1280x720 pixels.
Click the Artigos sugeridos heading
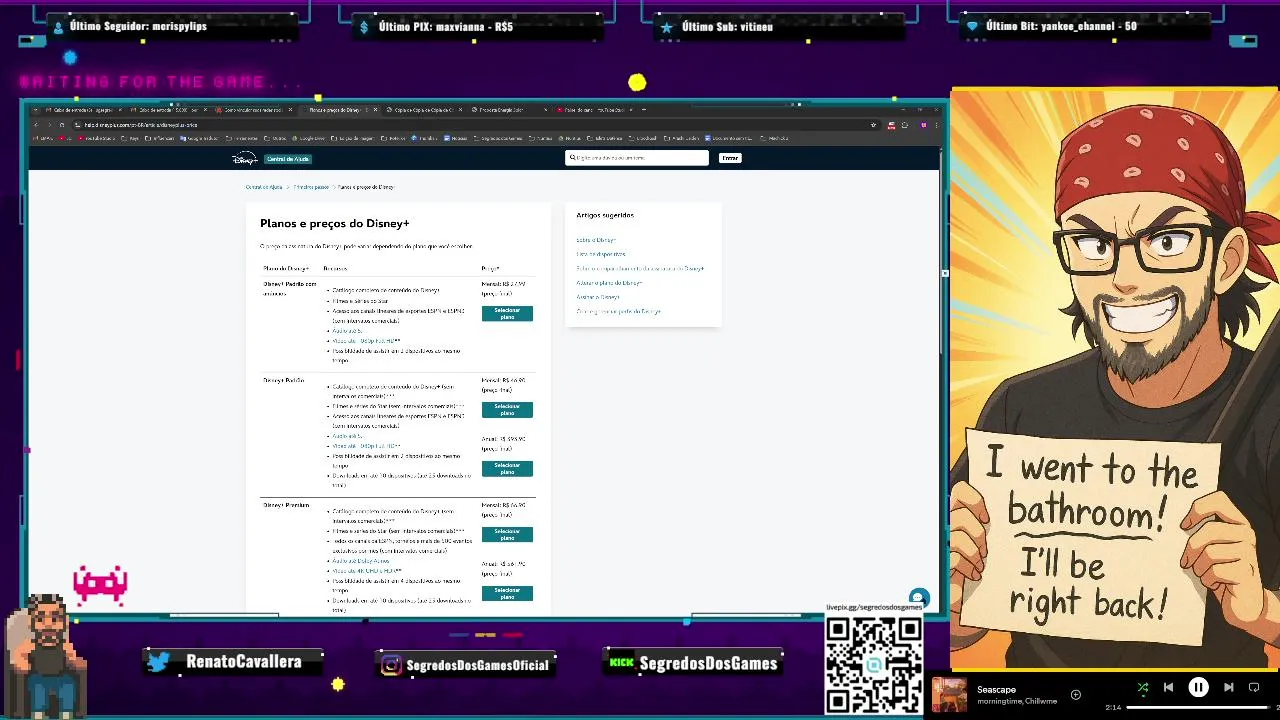click(605, 215)
